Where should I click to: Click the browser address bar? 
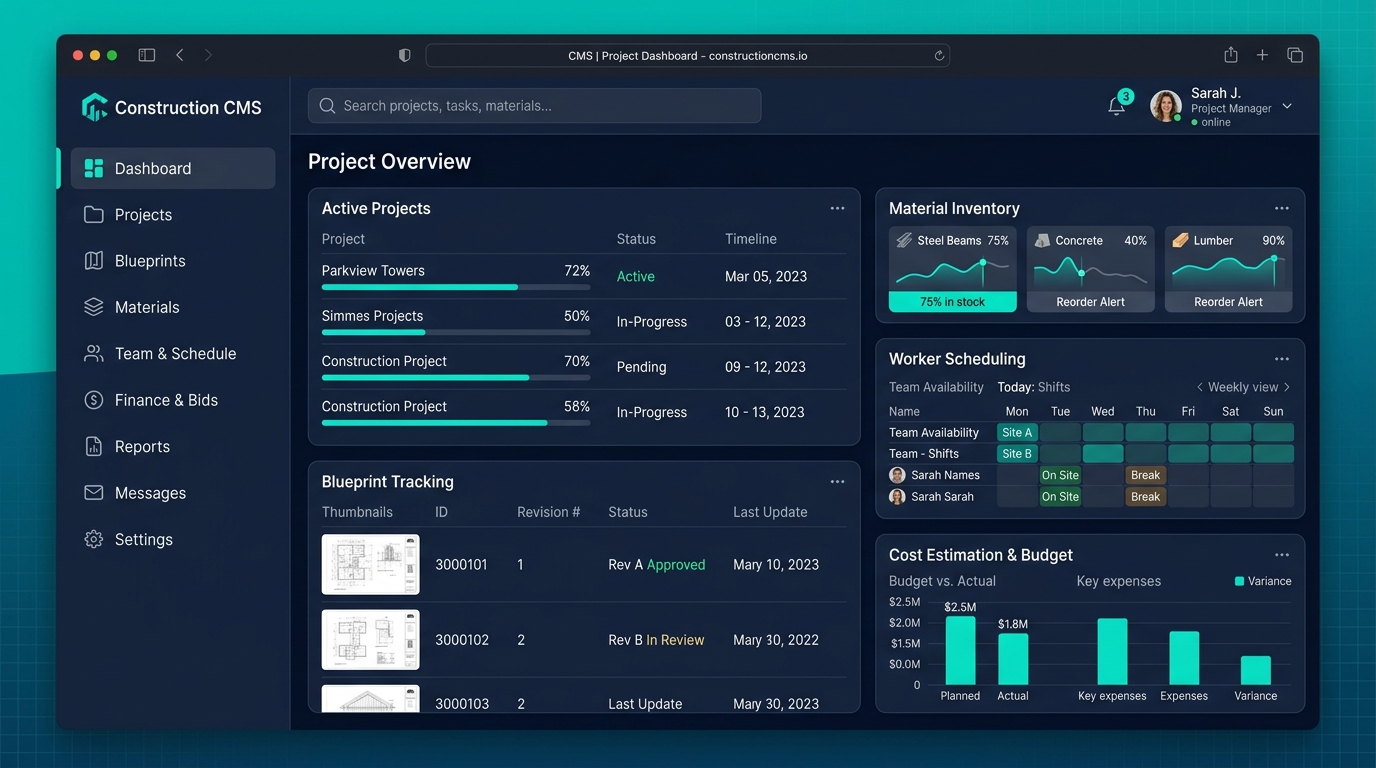pyautogui.click(x=688, y=56)
